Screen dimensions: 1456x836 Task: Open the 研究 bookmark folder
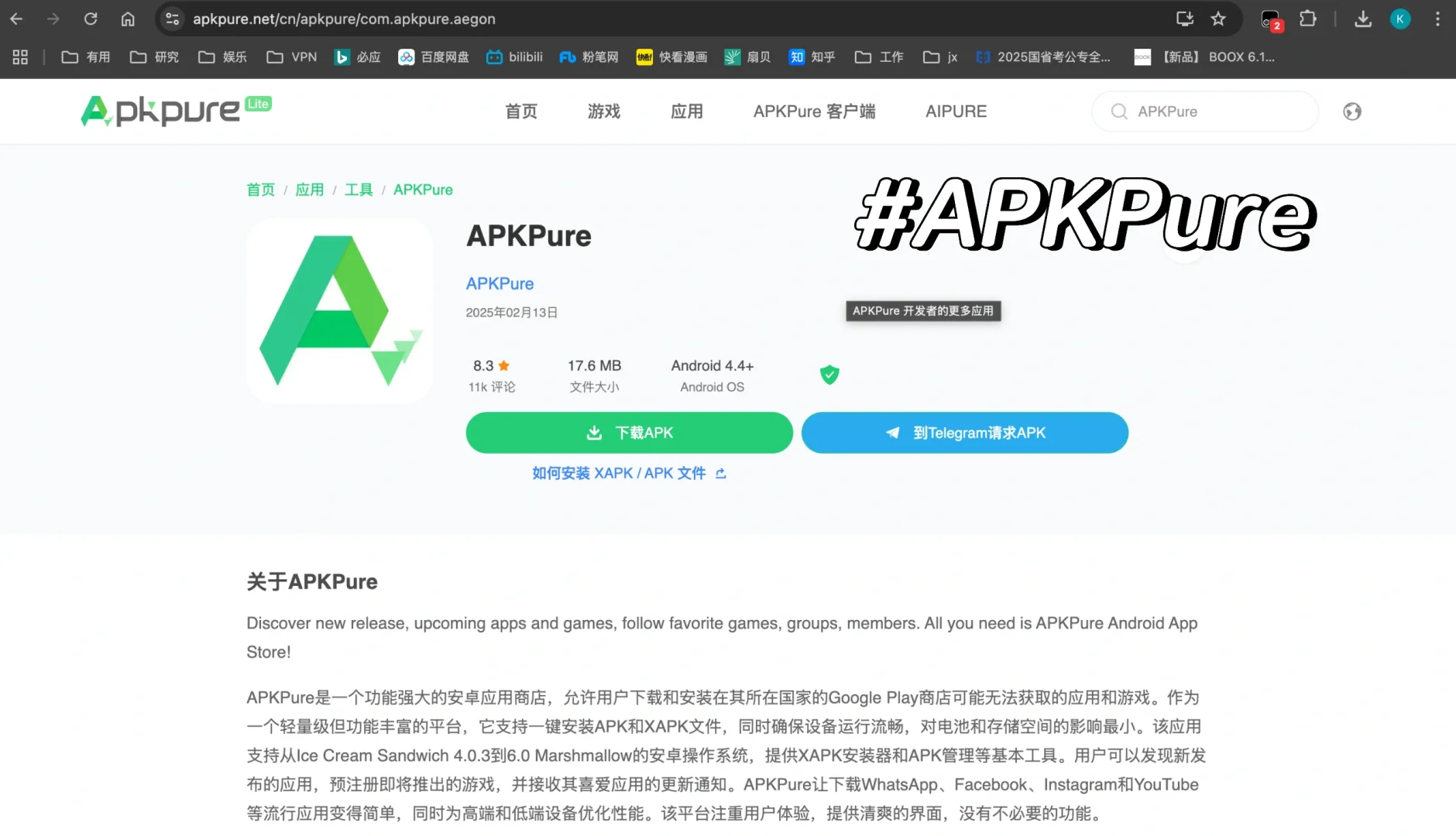coord(154,57)
